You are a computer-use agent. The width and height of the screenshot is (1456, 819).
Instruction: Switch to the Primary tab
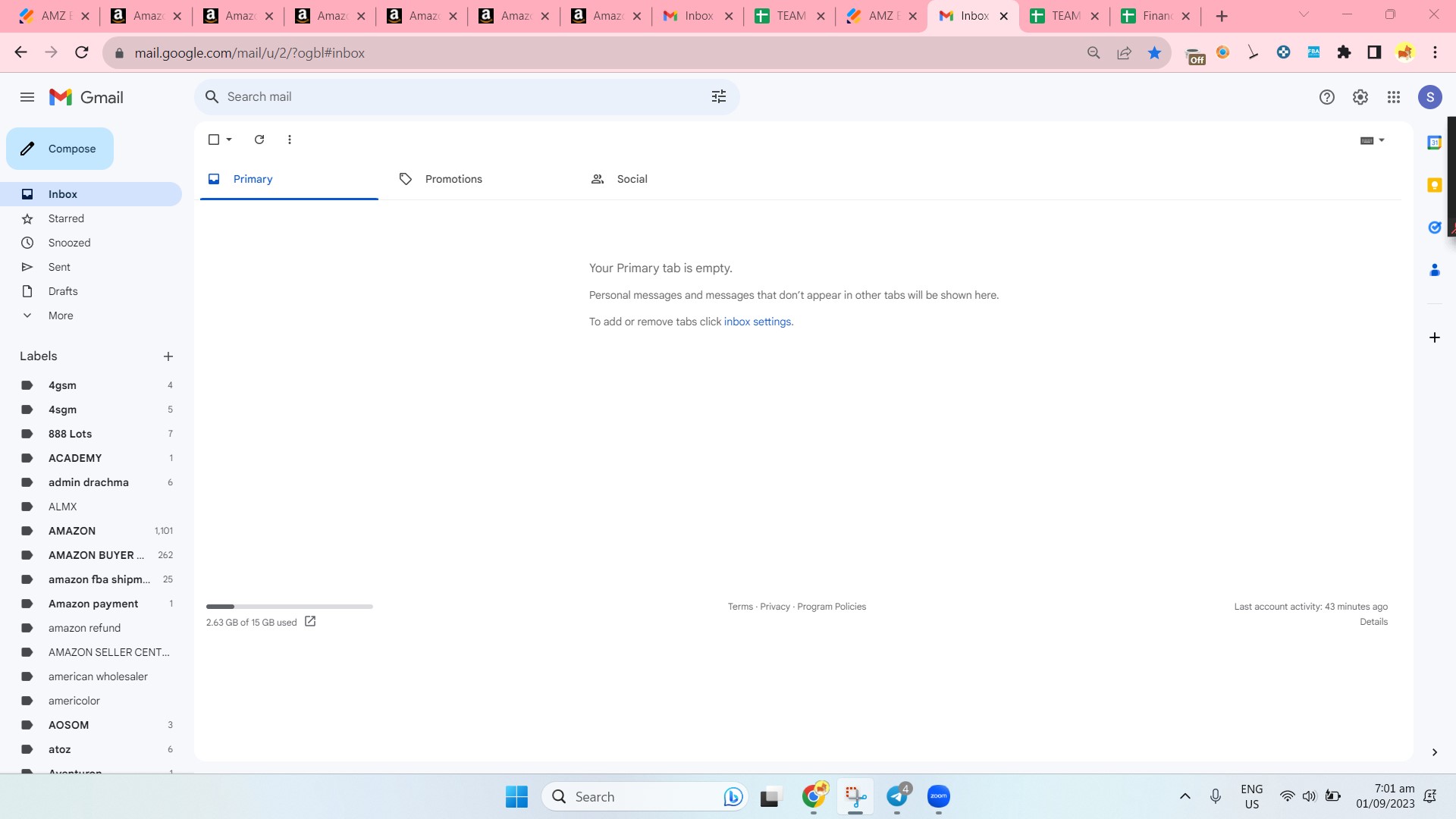(x=289, y=179)
